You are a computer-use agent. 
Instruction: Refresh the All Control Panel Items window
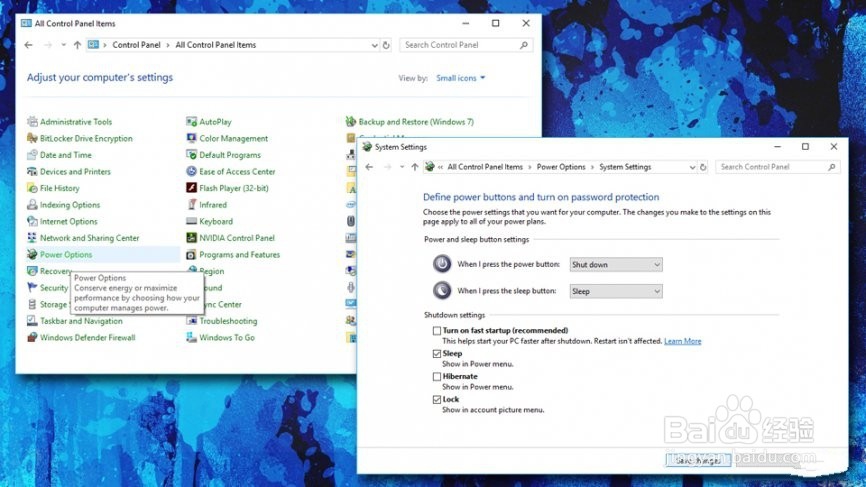point(387,45)
